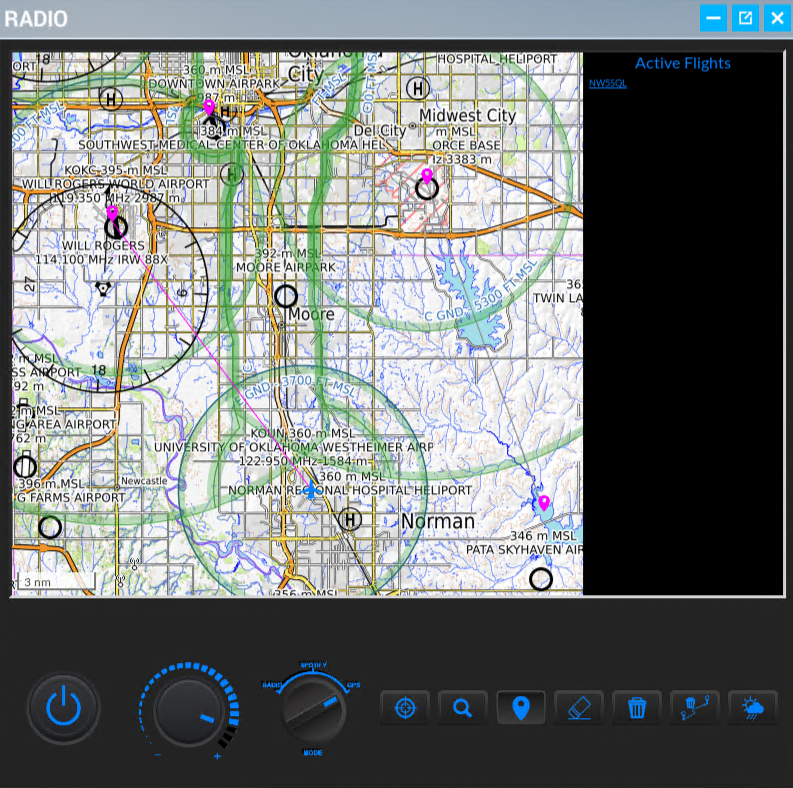Pop out the Radio window
Screen dimensions: 793x788
click(745, 18)
